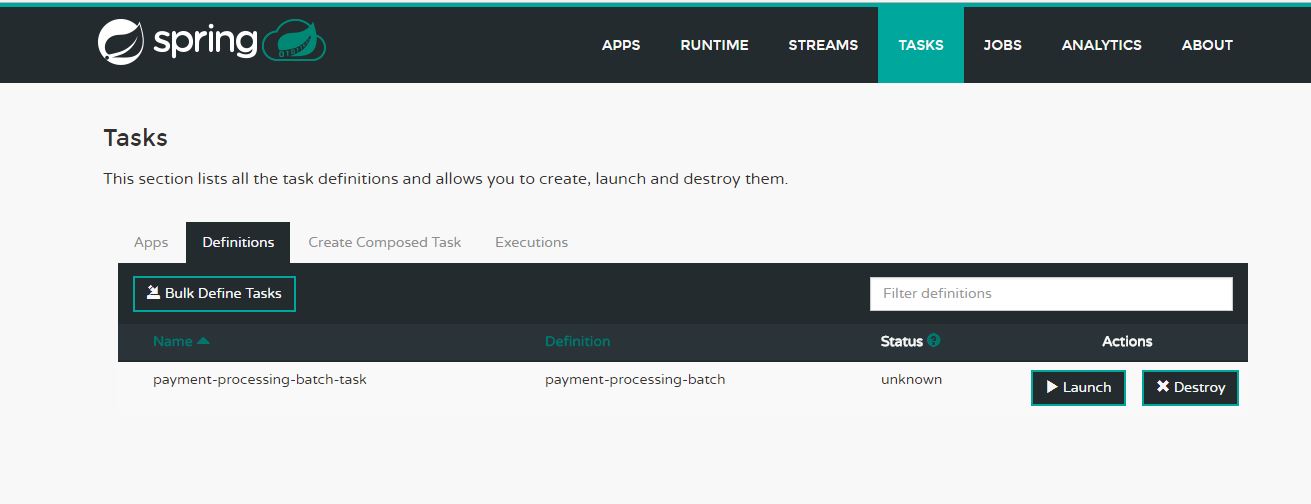This screenshot has width=1311, height=504.
Task: Open the Create Composed Task tab
Action: pyautogui.click(x=385, y=242)
